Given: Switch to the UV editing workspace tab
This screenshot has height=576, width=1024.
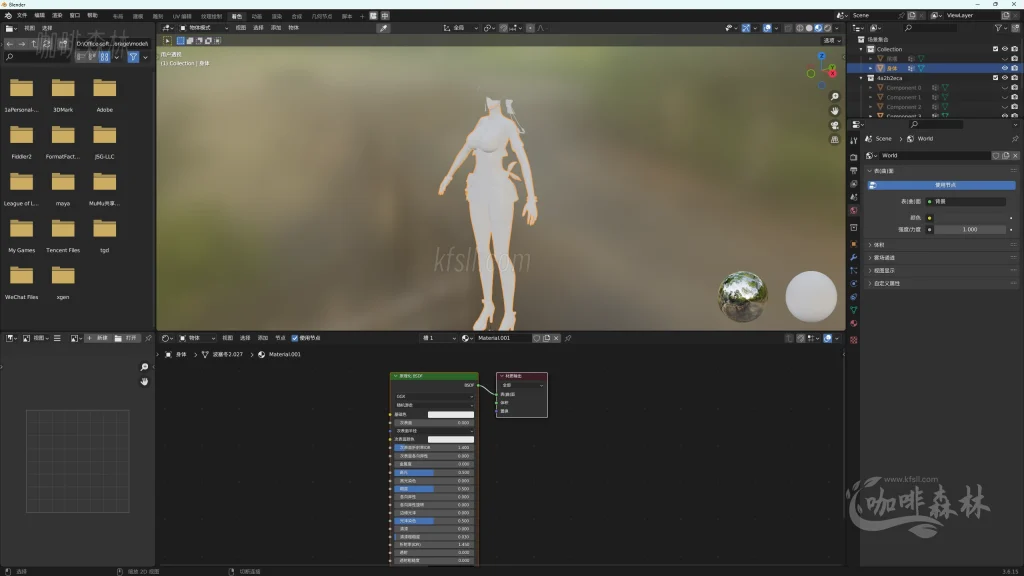Looking at the screenshot, I should pos(182,16).
